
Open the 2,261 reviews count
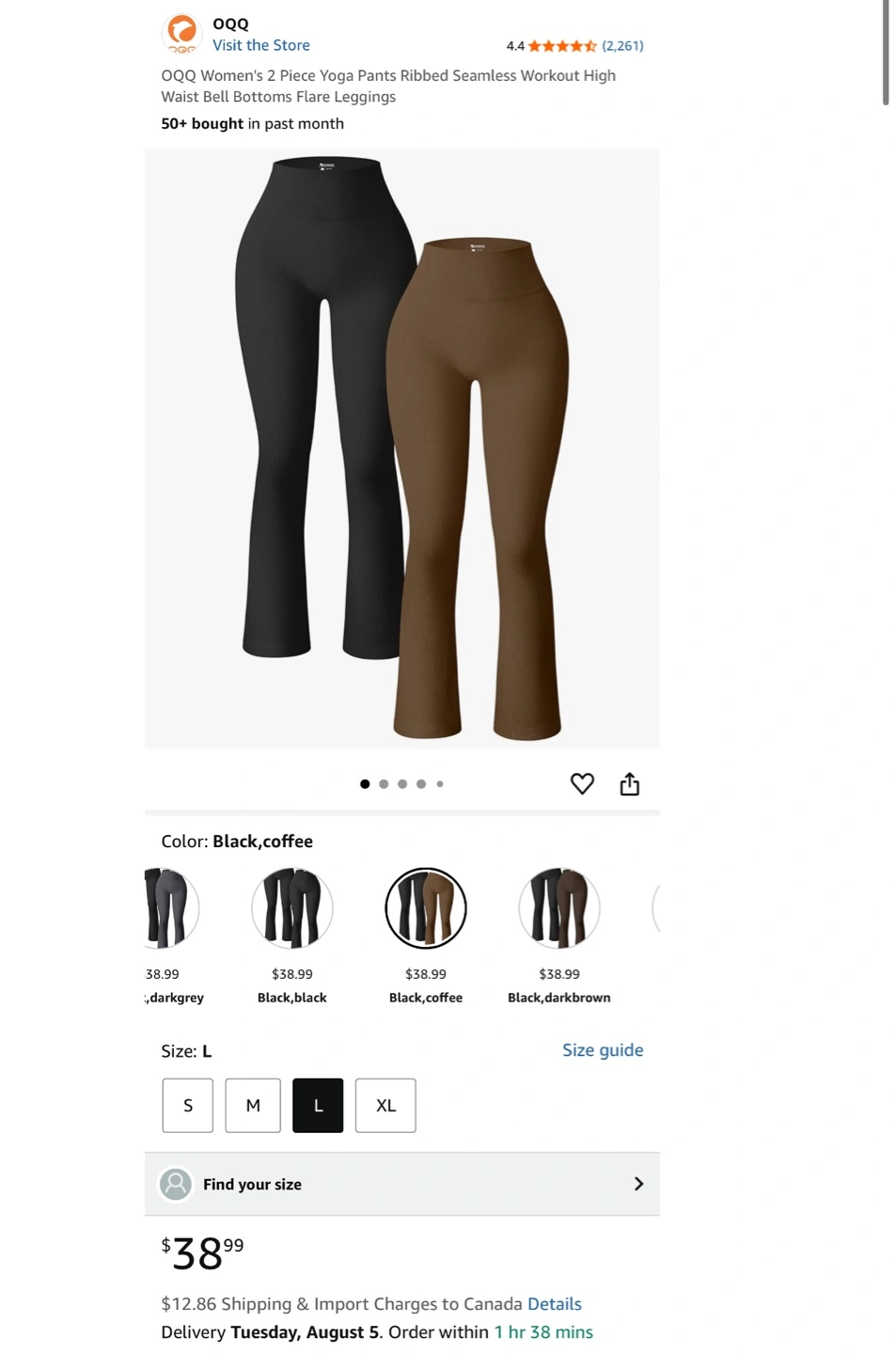pos(622,45)
